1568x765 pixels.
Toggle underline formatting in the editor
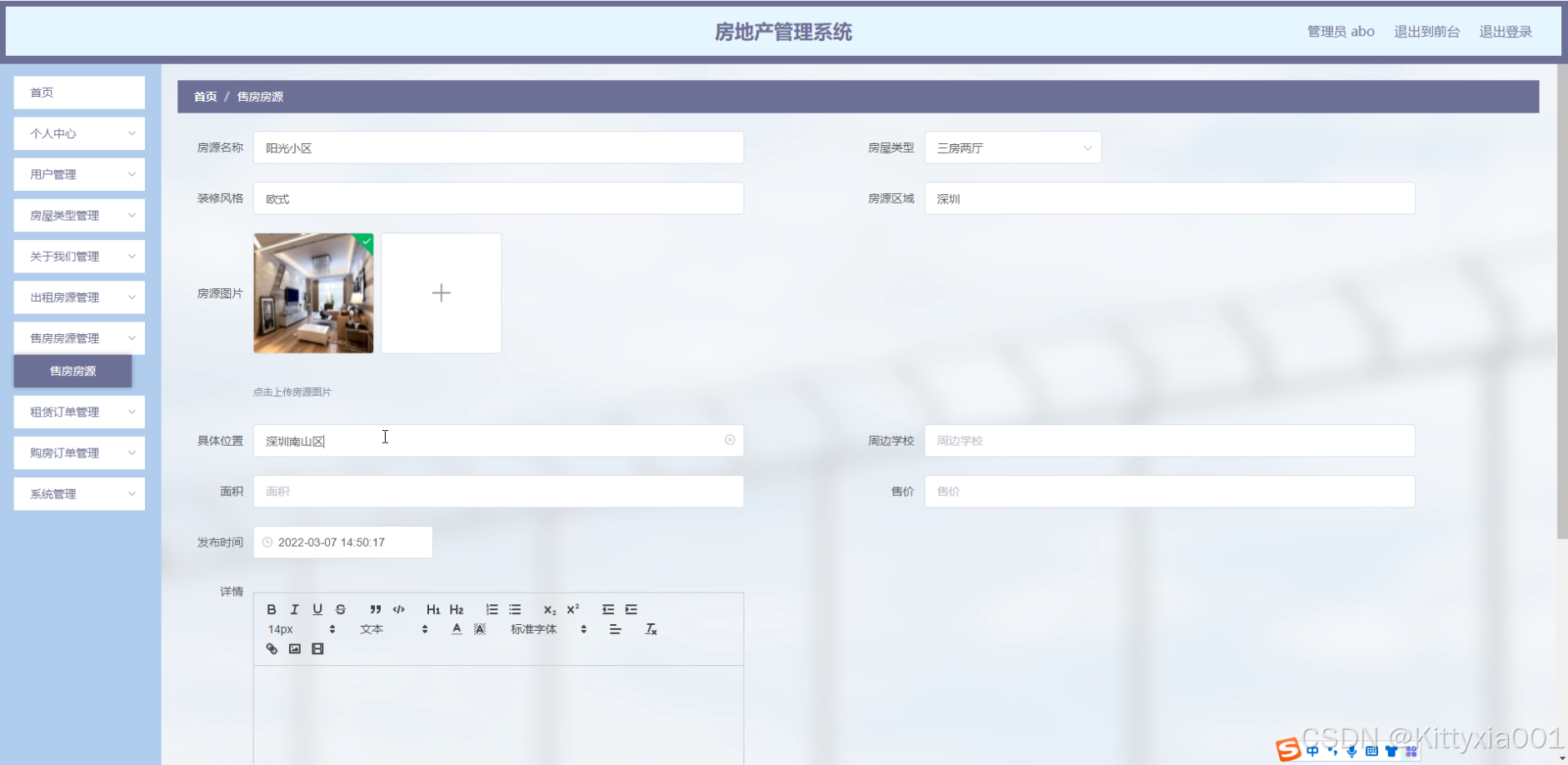317,609
